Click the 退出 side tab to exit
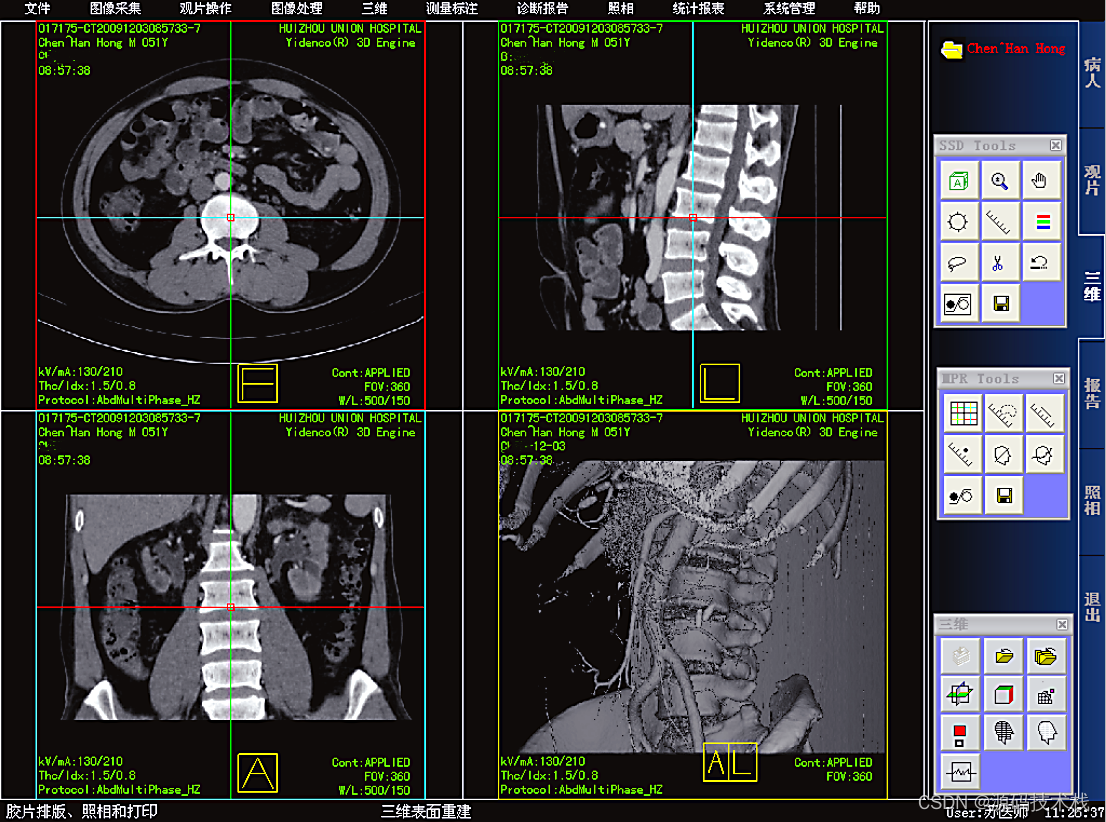The height and width of the screenshot is (822, 1106). (x=1092, y=607)
